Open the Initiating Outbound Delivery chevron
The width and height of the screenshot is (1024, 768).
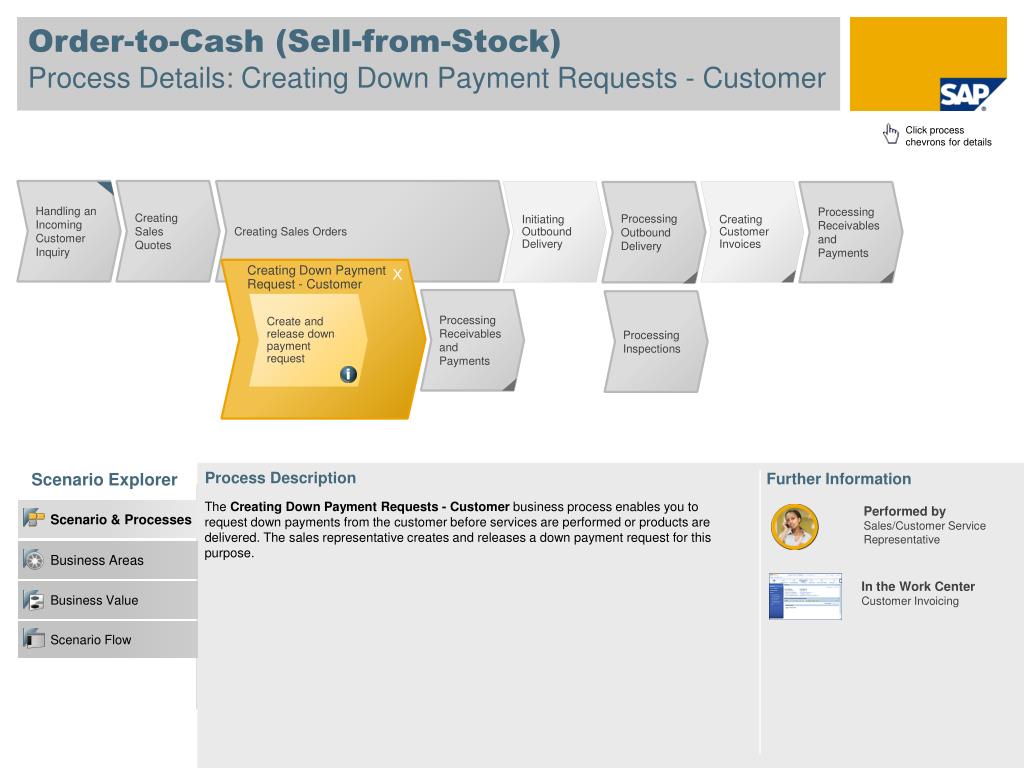coord(554,232)
